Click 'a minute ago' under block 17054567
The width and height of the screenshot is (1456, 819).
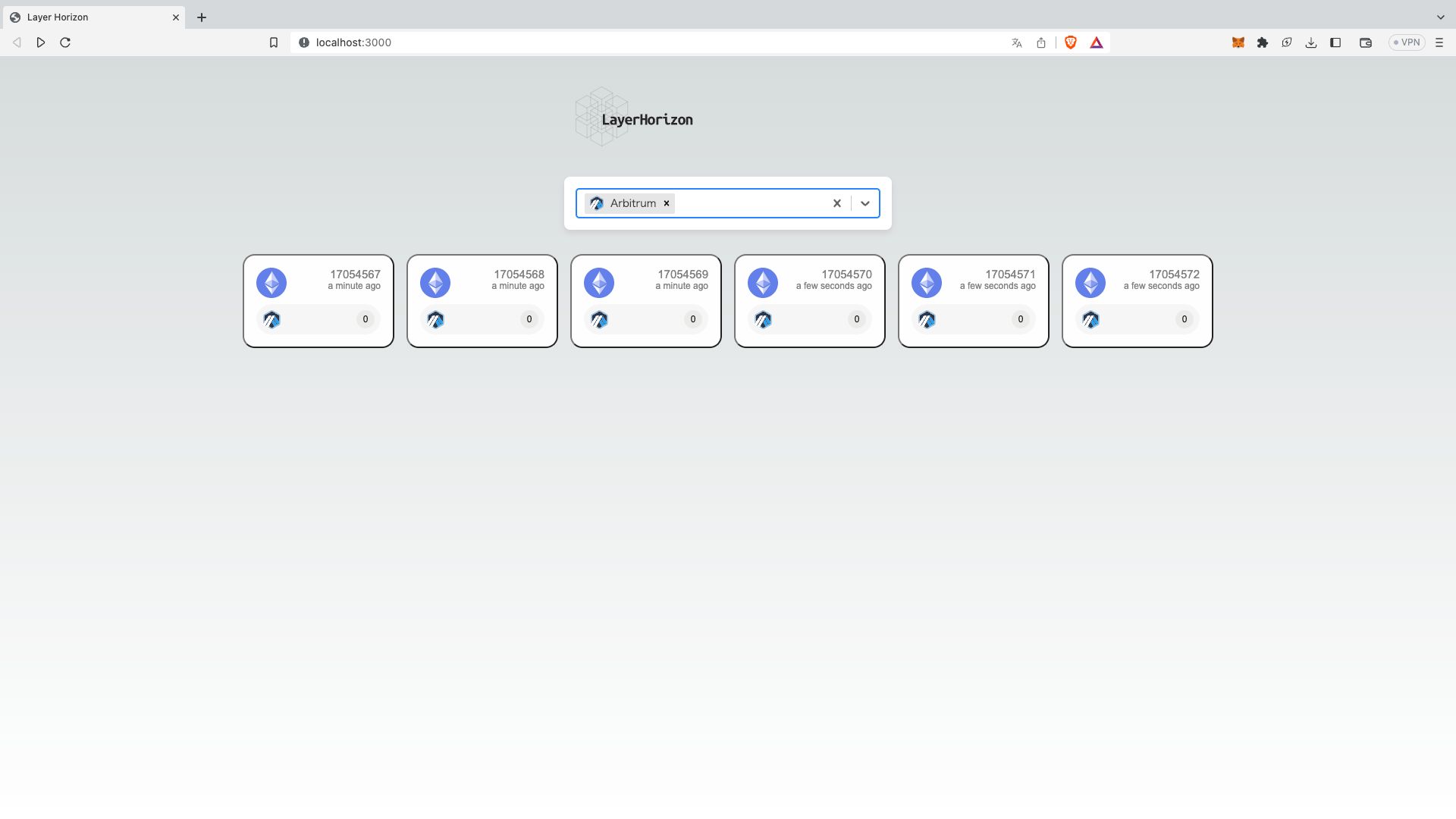coord(354,286)
